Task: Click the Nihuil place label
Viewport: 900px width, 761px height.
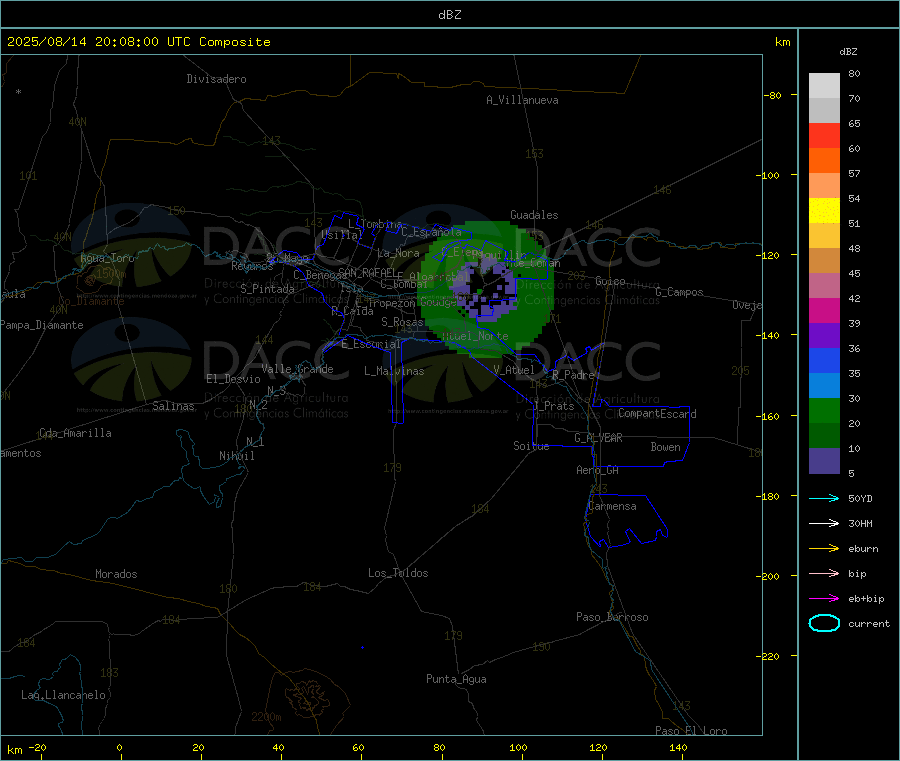Action: 237,456
